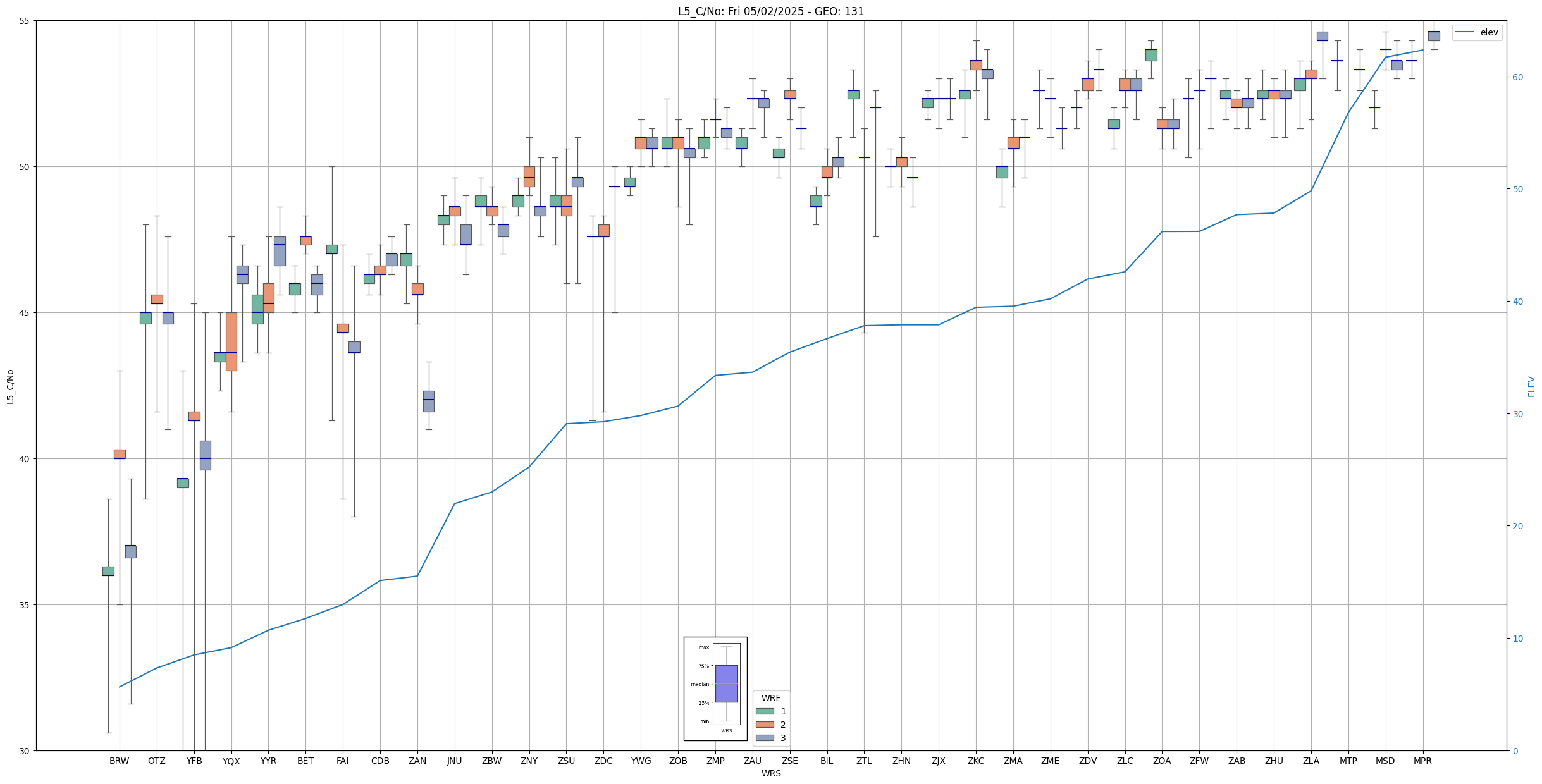Click the L5_C/No left axis label
This screenshot has height=784, width=1542.
pyautogui.click(x=10, y=386)
